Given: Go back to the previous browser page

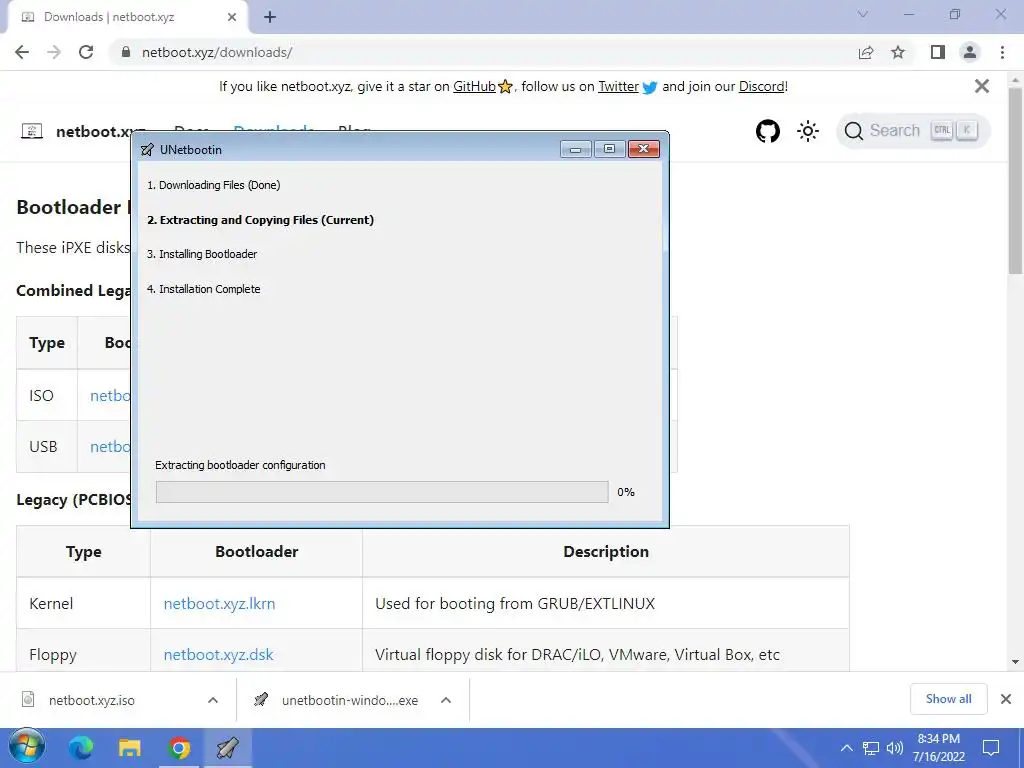Looking at the screenshot, I should [22, 52].
